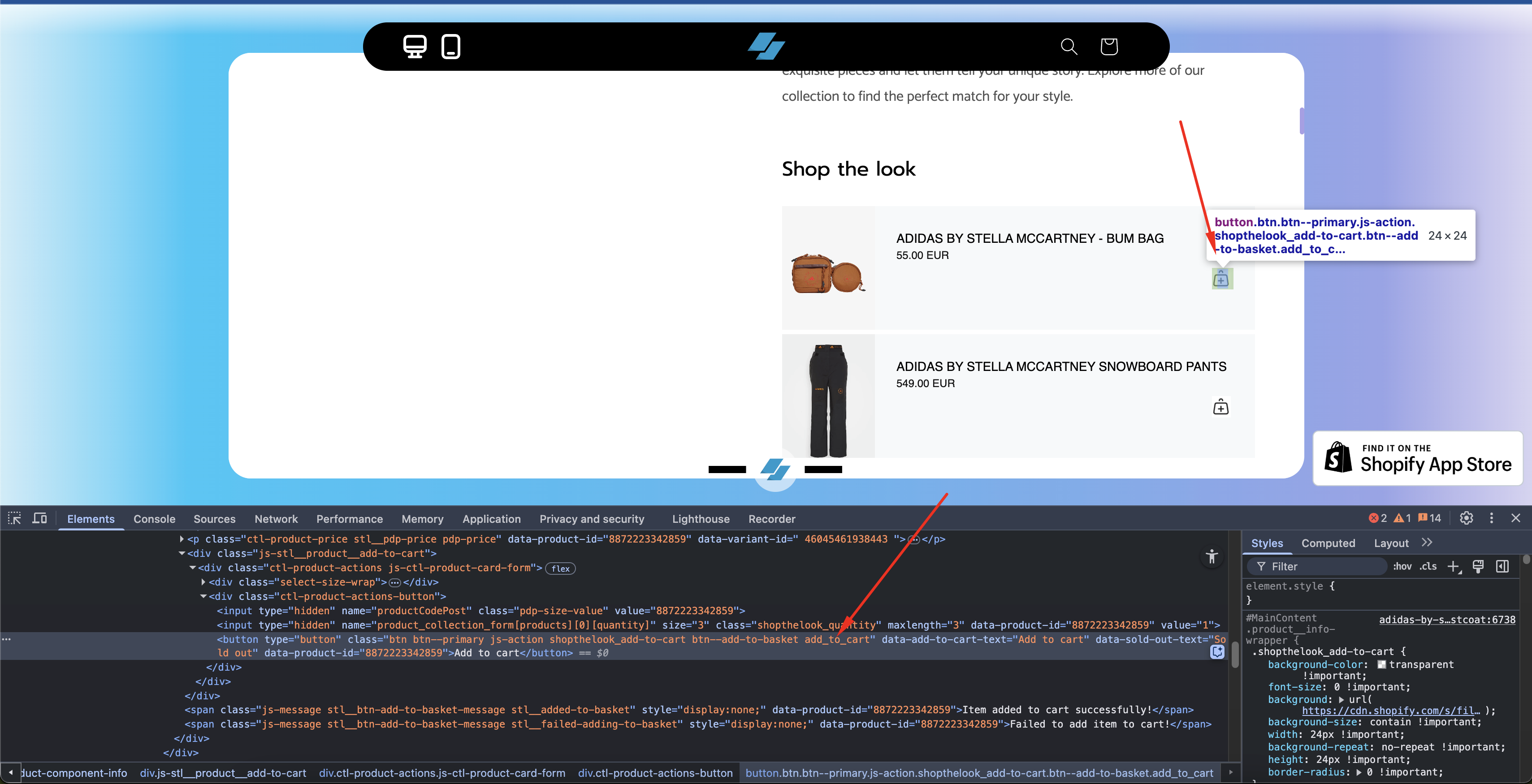The image size is (1532, 784).
Task: Collapse the ctl-product-actions-button div
Action: (x=203, y=596)
